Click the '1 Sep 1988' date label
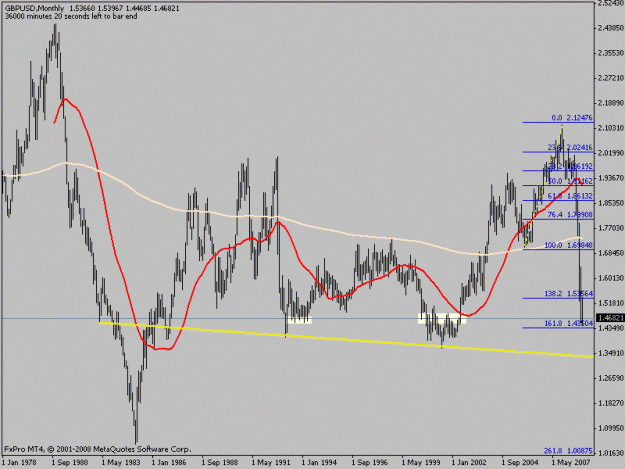 pos(220,463)
